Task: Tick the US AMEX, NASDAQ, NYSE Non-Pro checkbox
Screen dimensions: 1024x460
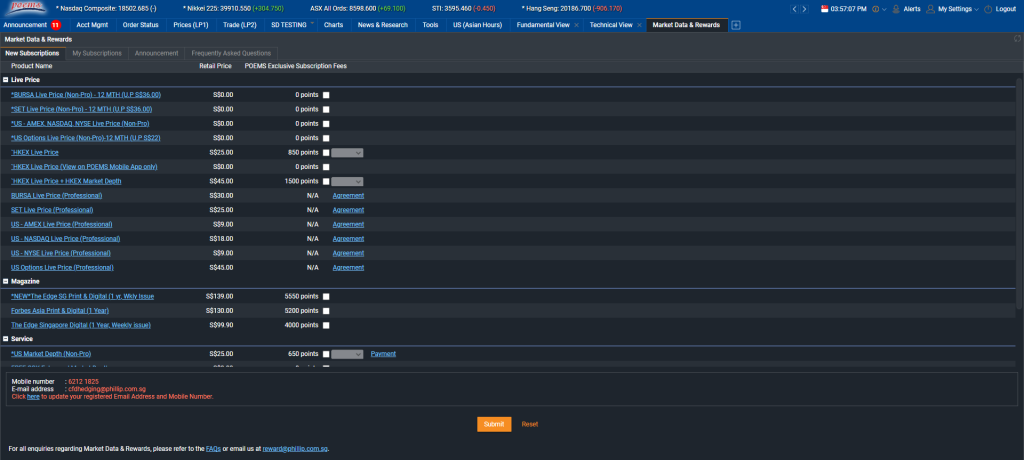Action: click(326, 123)
